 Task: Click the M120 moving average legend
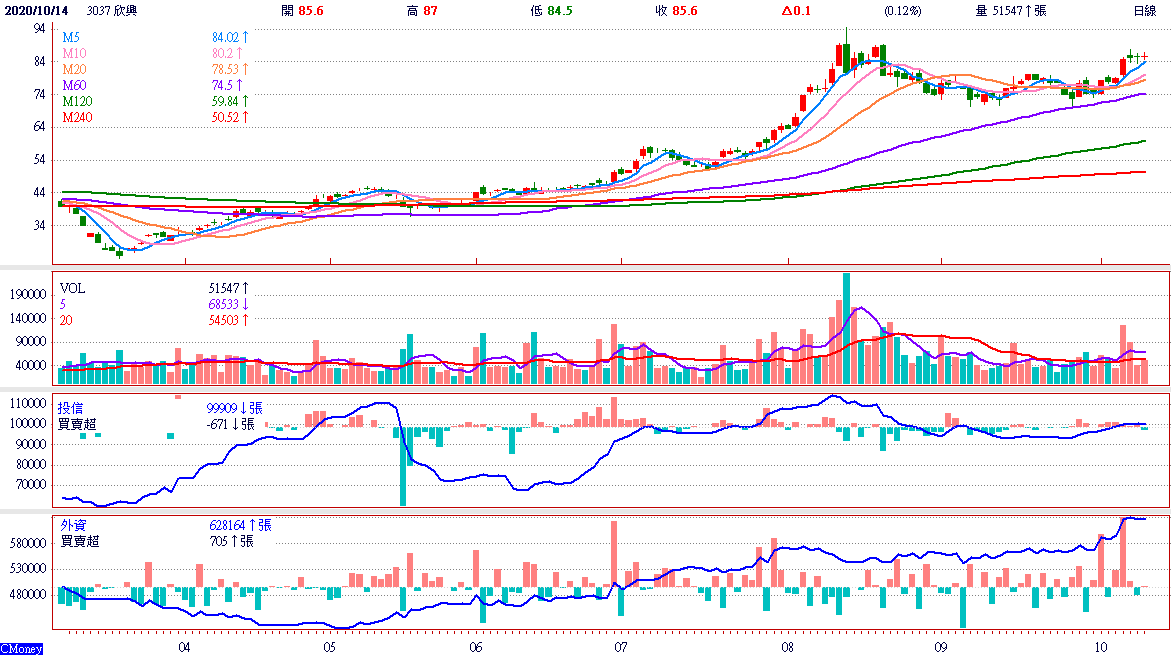point(78,101)
